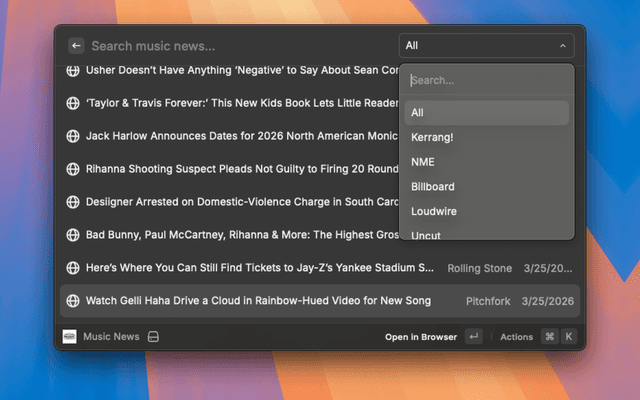Collapse the All source filter dropdown
The image size is (640, 400).
[487, 46]
